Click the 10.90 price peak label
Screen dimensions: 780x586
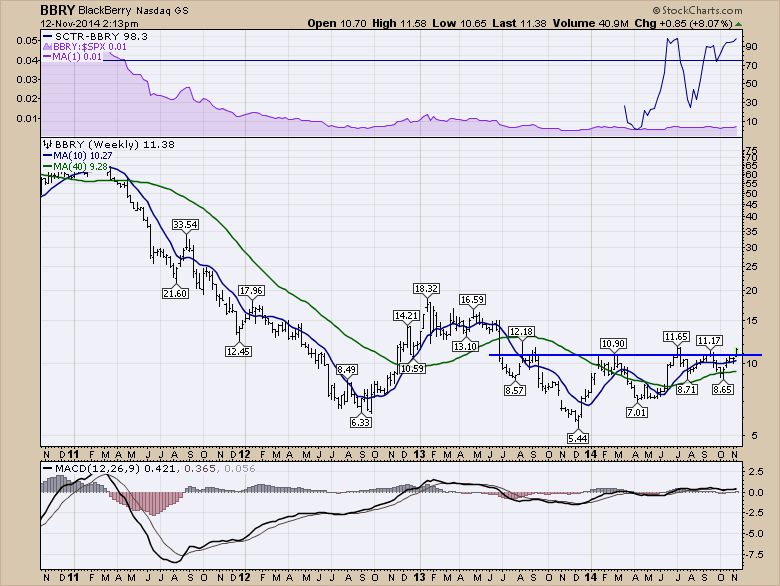613,343
